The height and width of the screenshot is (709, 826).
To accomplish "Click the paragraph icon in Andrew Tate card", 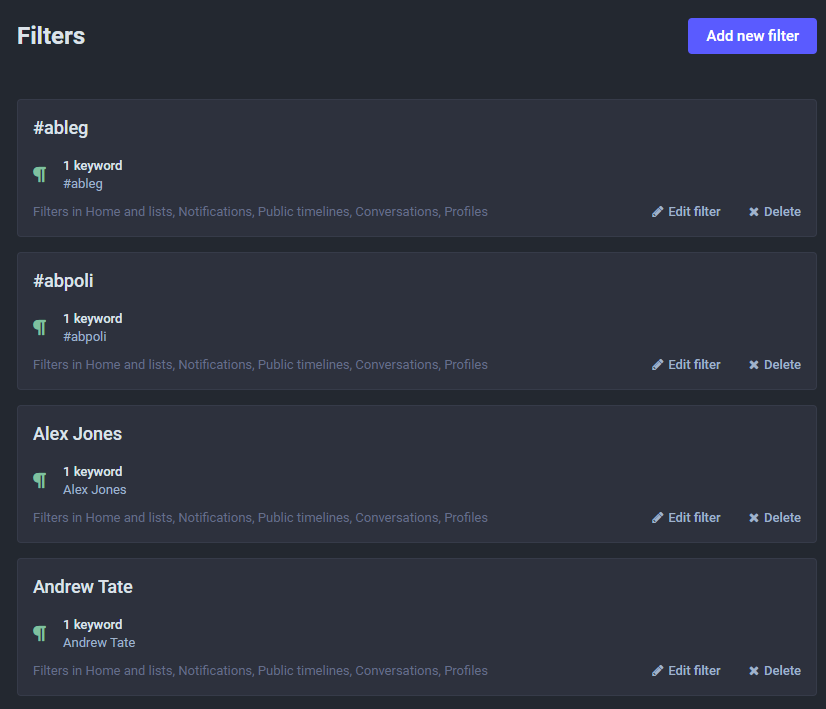I will 40,633.
